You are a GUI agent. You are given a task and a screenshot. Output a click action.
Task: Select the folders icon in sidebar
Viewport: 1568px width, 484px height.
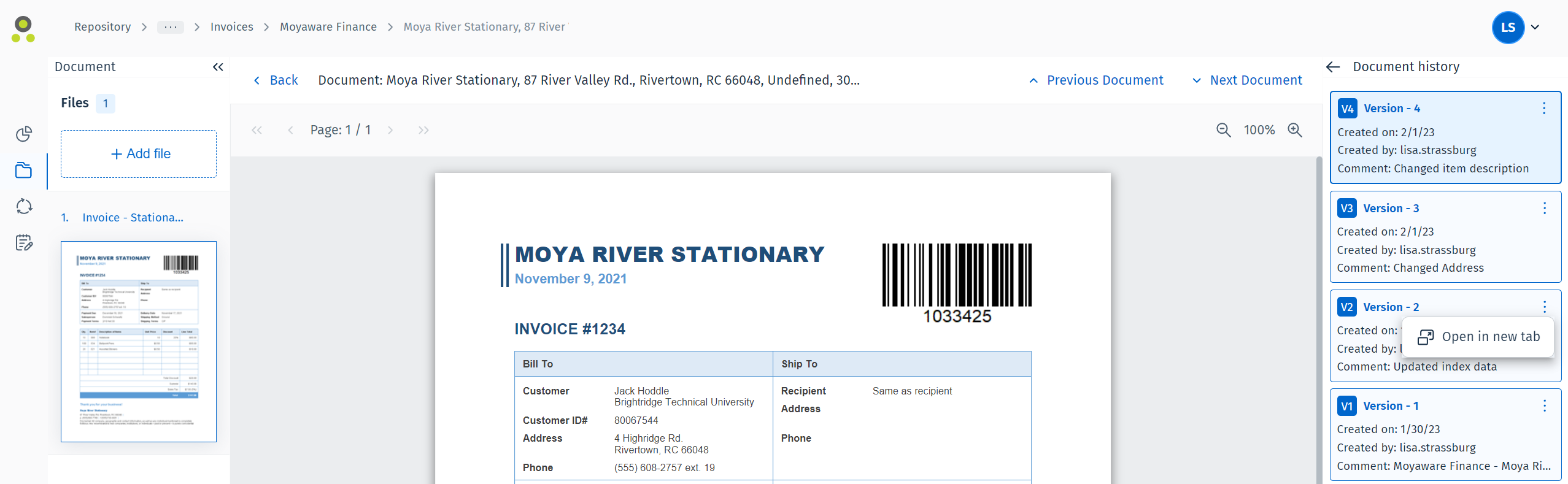point(24,170)
